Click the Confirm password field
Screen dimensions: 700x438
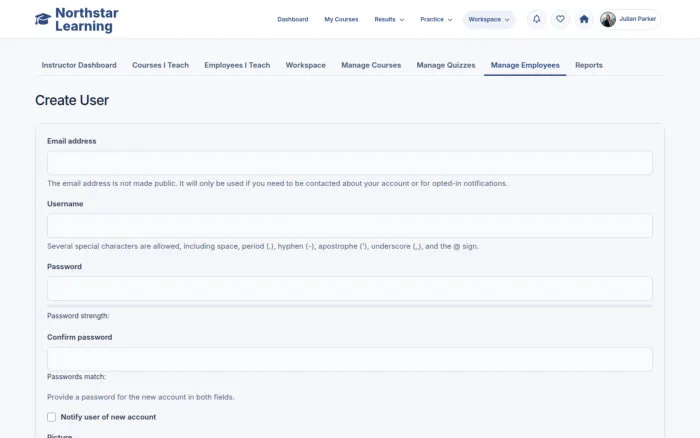(350, 359)
